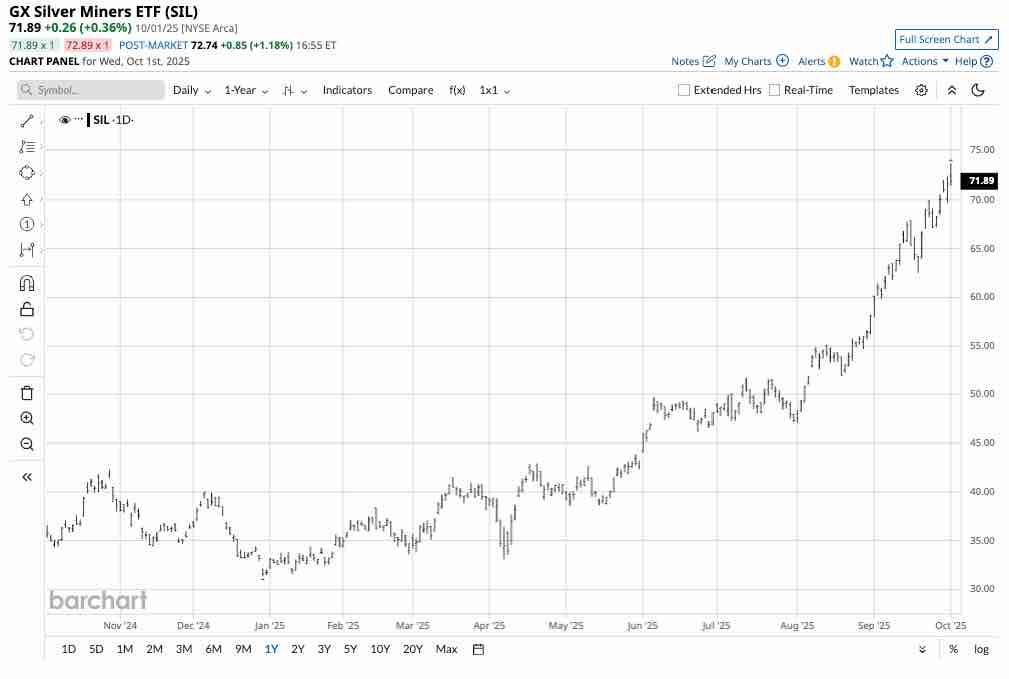The width and height of the screenshot is (1009, 679).
Task: Choose the shapes drawing tool
Action: (x=27, y=172)
